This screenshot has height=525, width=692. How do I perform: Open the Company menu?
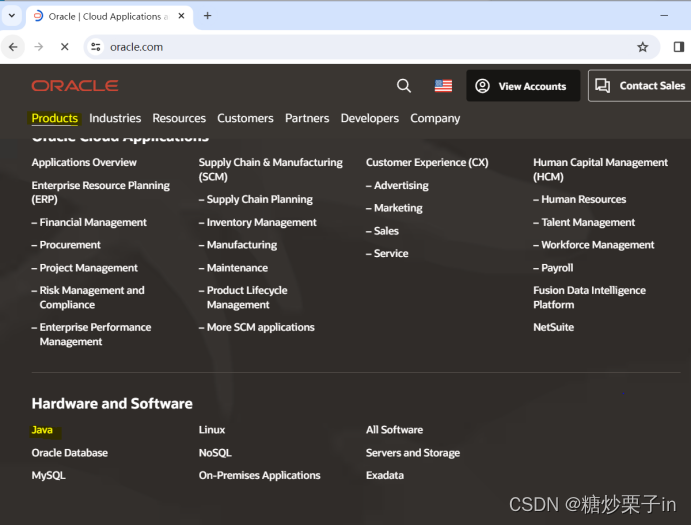coord(435,118)
